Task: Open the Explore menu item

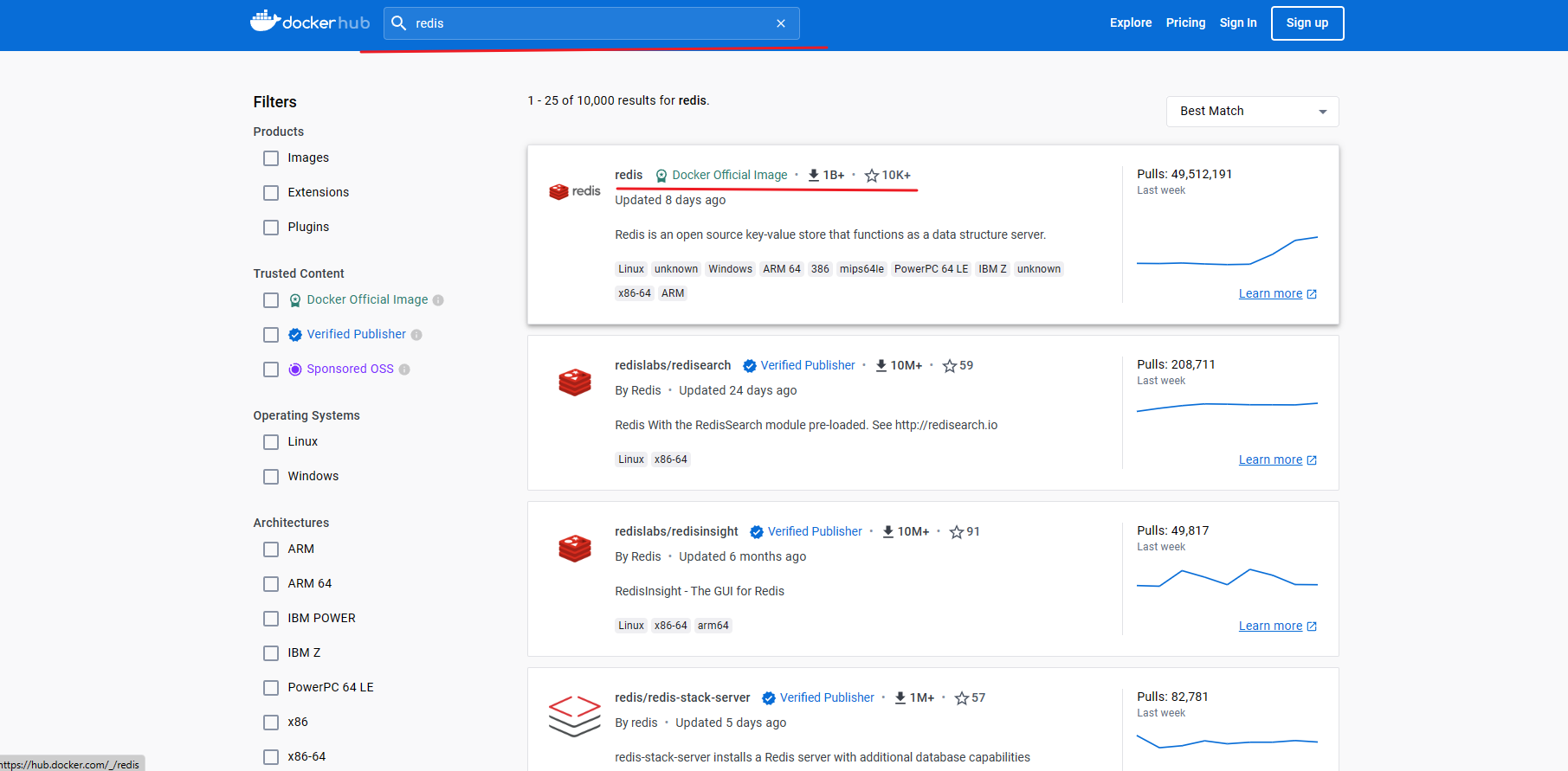Action: click(1131, 23)
